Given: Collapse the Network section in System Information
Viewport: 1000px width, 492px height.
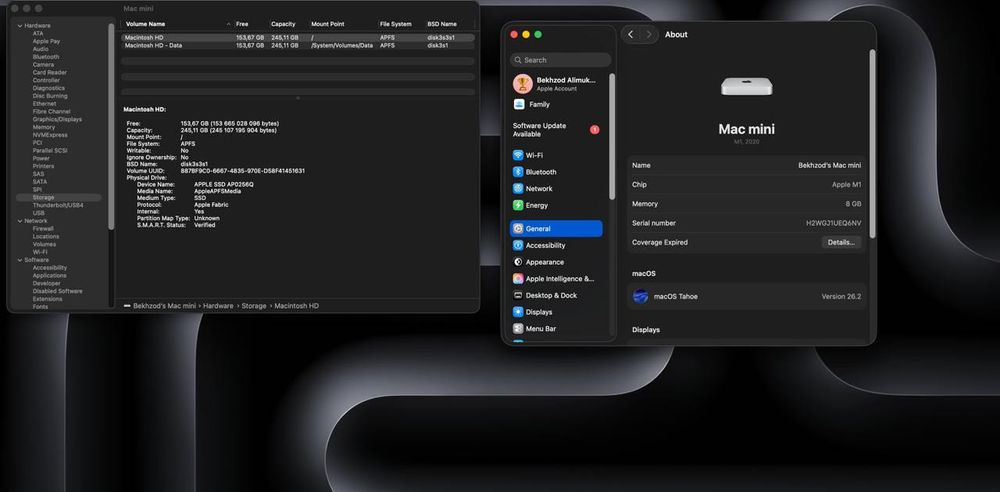Looking at the screenshot, I should click(x=19, y=221).
